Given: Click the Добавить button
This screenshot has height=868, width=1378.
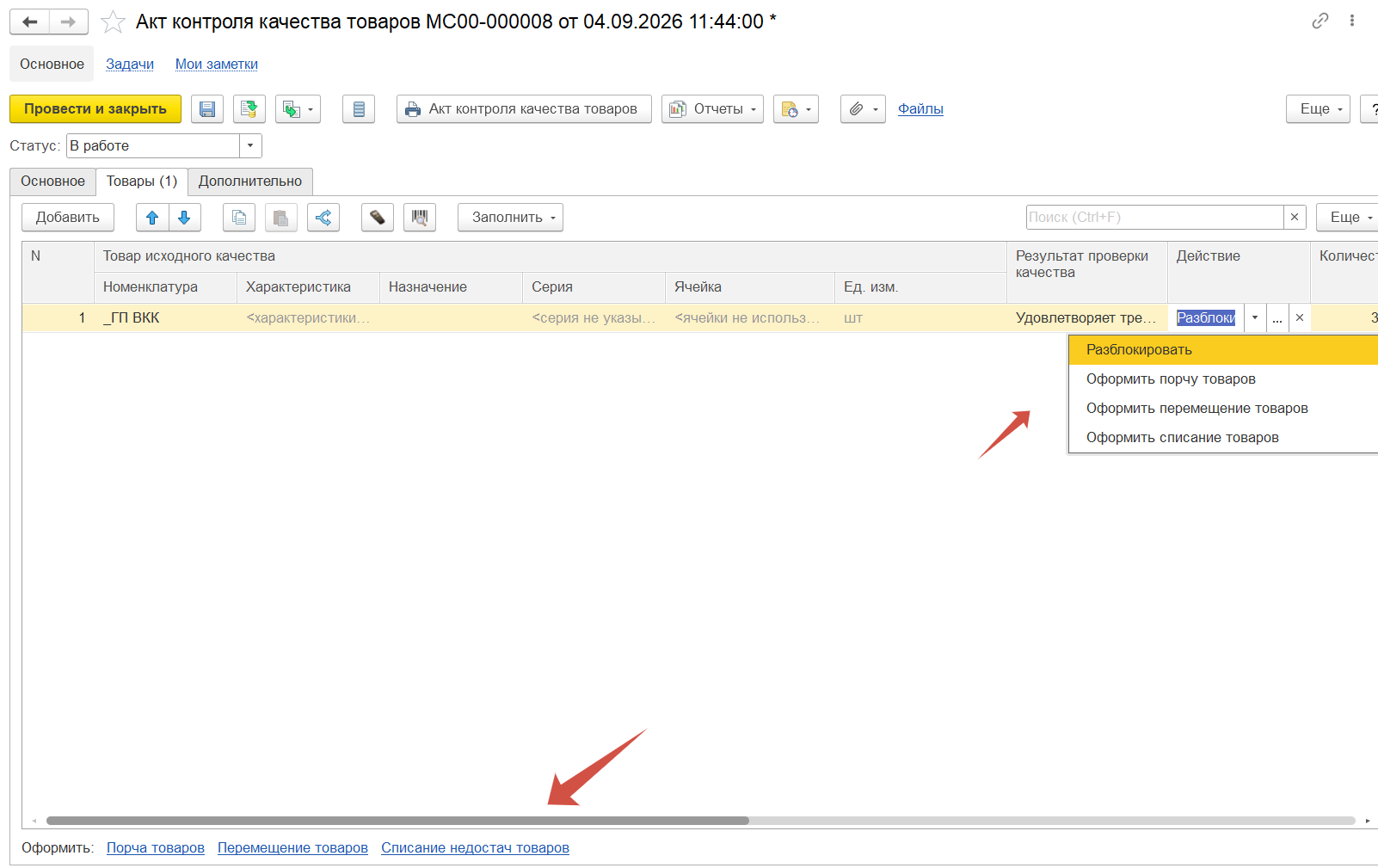Looking at the screenshot, I should (x=68, y=218).
